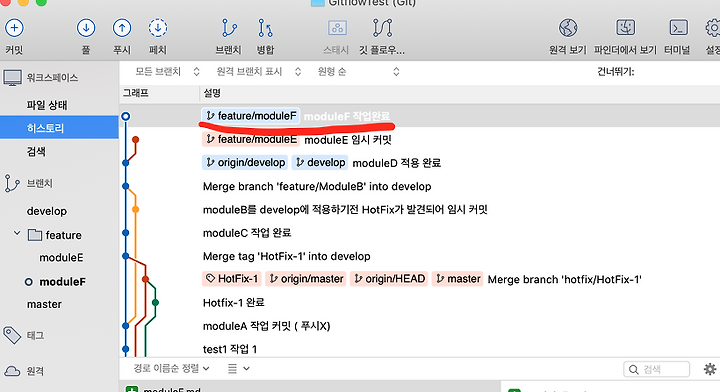Image resolution: width=720 pixels, height=392 pixels.
Task: Click the origin/master branch label
Action: [306, 279]
